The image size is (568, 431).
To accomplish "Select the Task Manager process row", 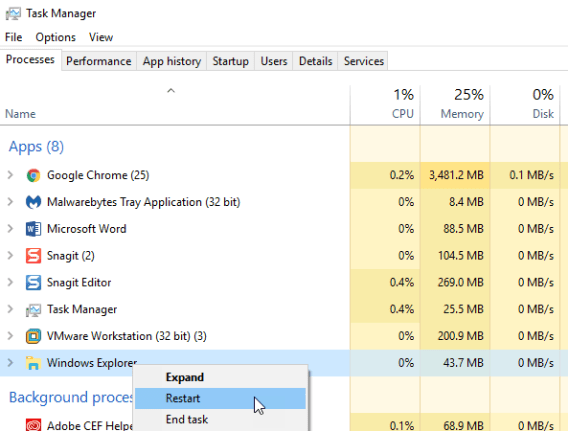I will click(284, 309).
